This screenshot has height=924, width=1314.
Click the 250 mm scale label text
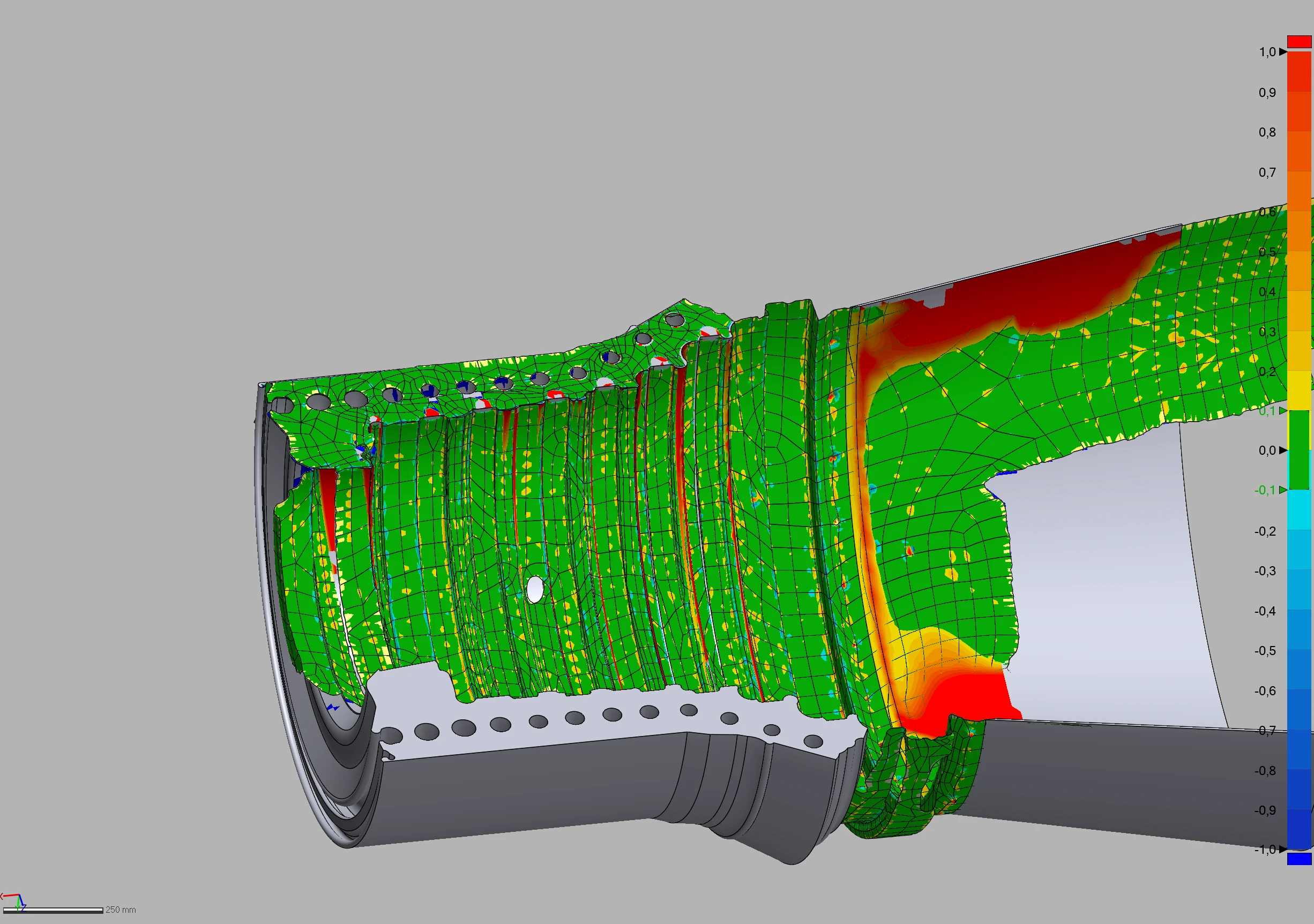tap(121, 910)
